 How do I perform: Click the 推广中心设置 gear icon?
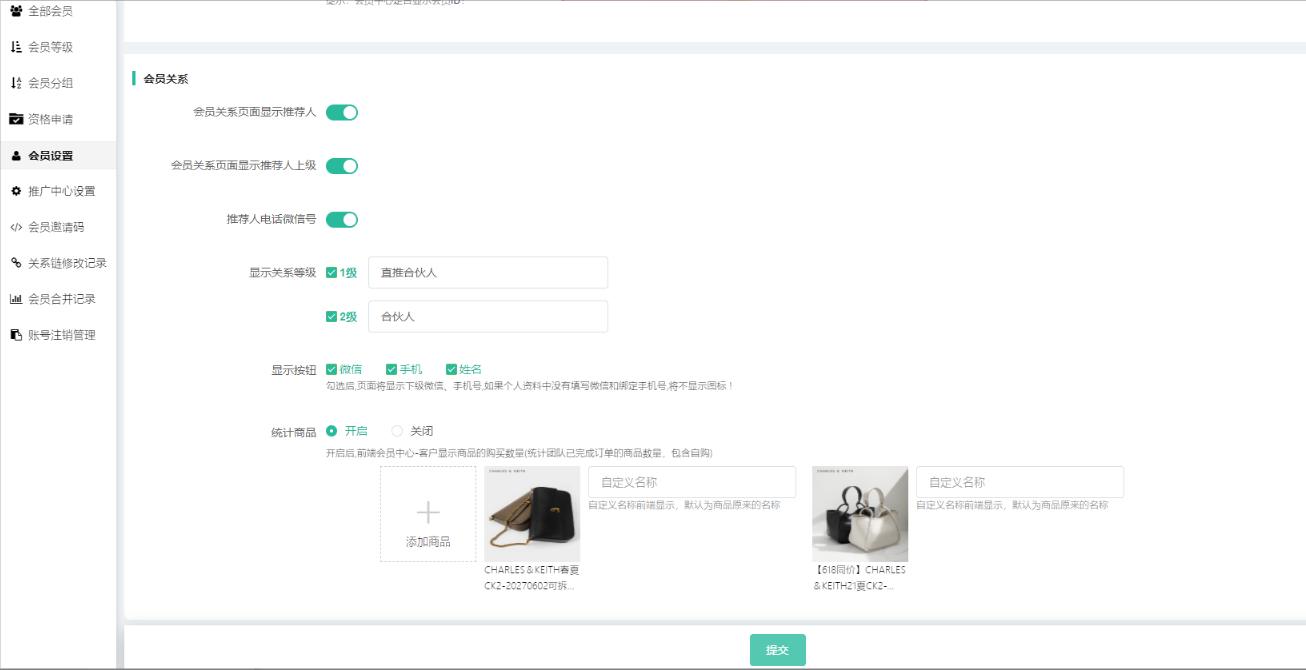point(16,191)
